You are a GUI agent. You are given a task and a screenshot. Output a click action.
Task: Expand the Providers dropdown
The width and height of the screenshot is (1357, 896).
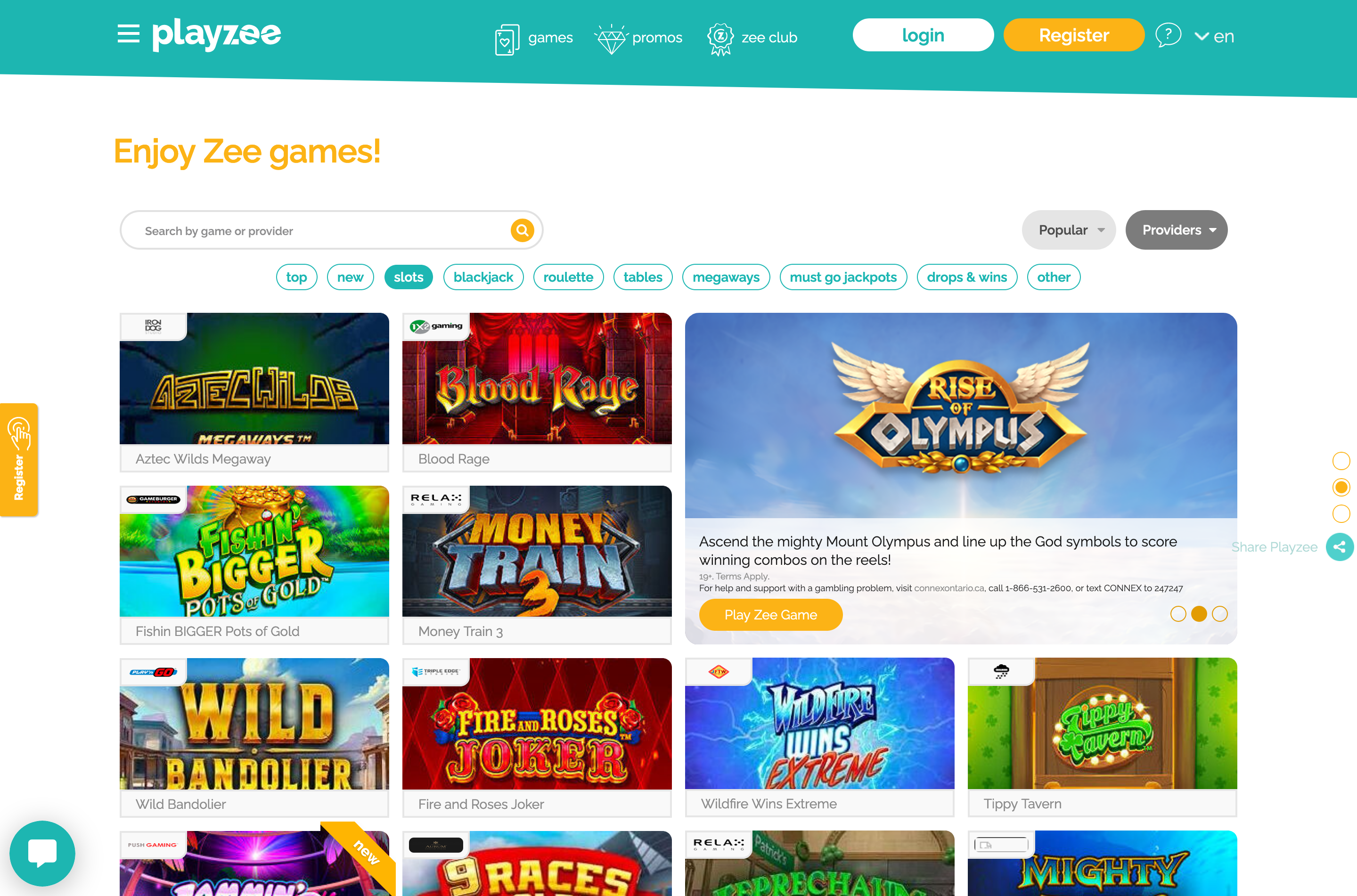point(1177,230)
